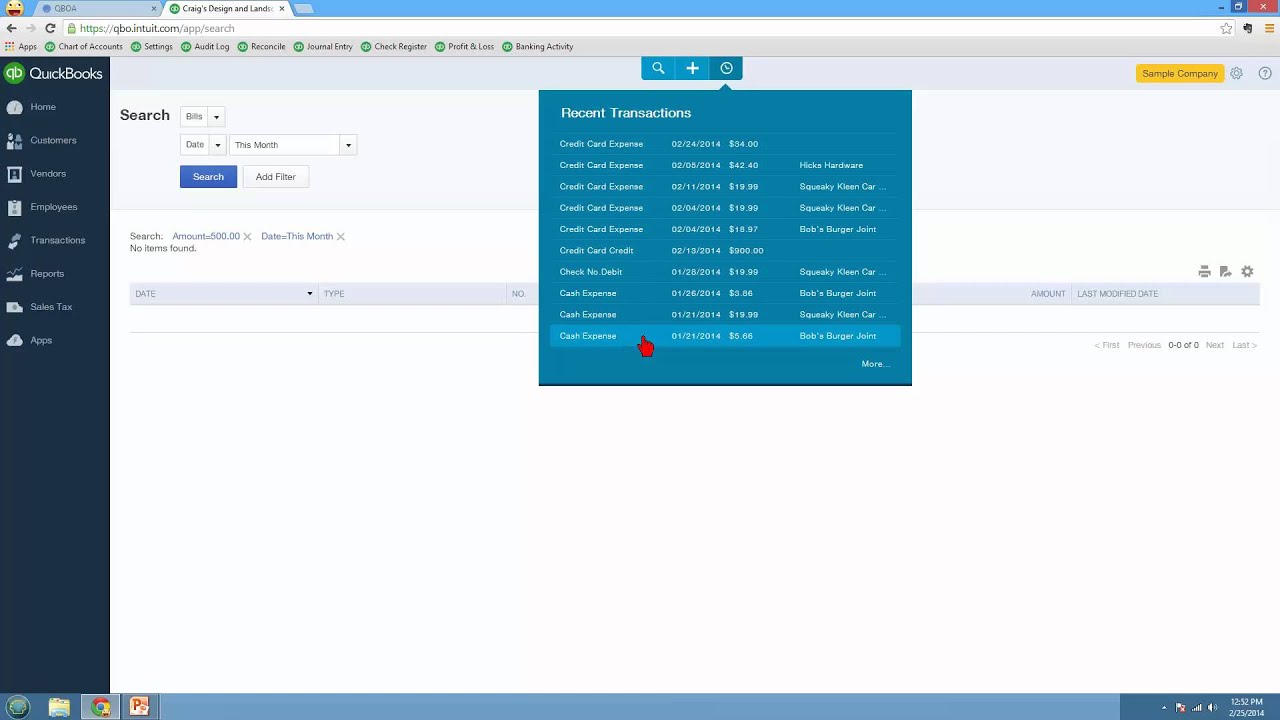Viewport: 1280px width, 720px height.
Task: Open the Cash Expense $5.66 transaction
Action: [x=725, y=336]
